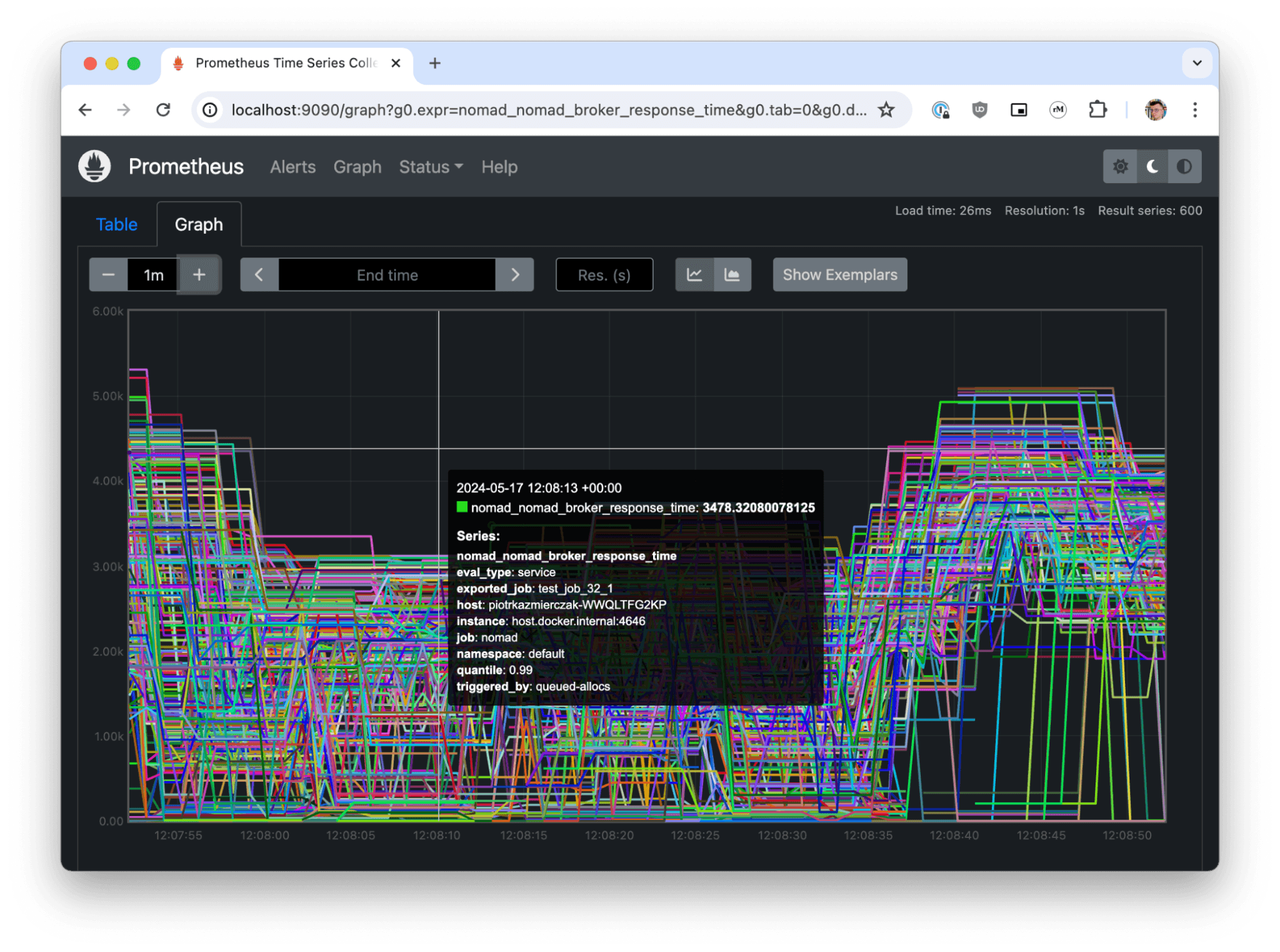
Task: Move end time backward with left chevron
Action: click(259, 275)
